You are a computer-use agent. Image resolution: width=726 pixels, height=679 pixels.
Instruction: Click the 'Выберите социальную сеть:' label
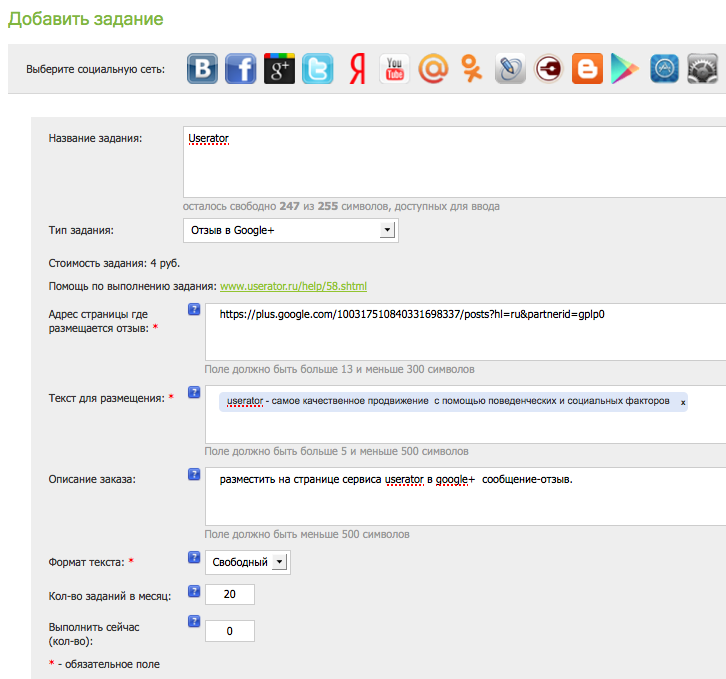(95, 69)
